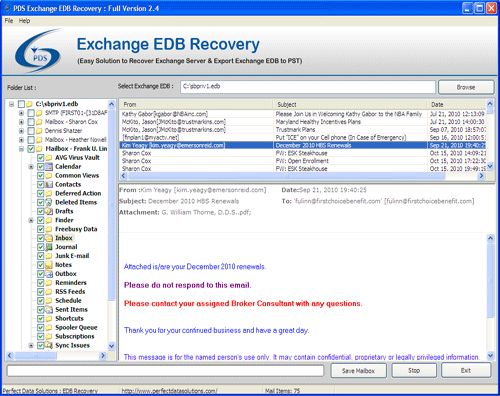Uncheck the Mailbox - Frank U. Lin checkbox

[31, 149]
